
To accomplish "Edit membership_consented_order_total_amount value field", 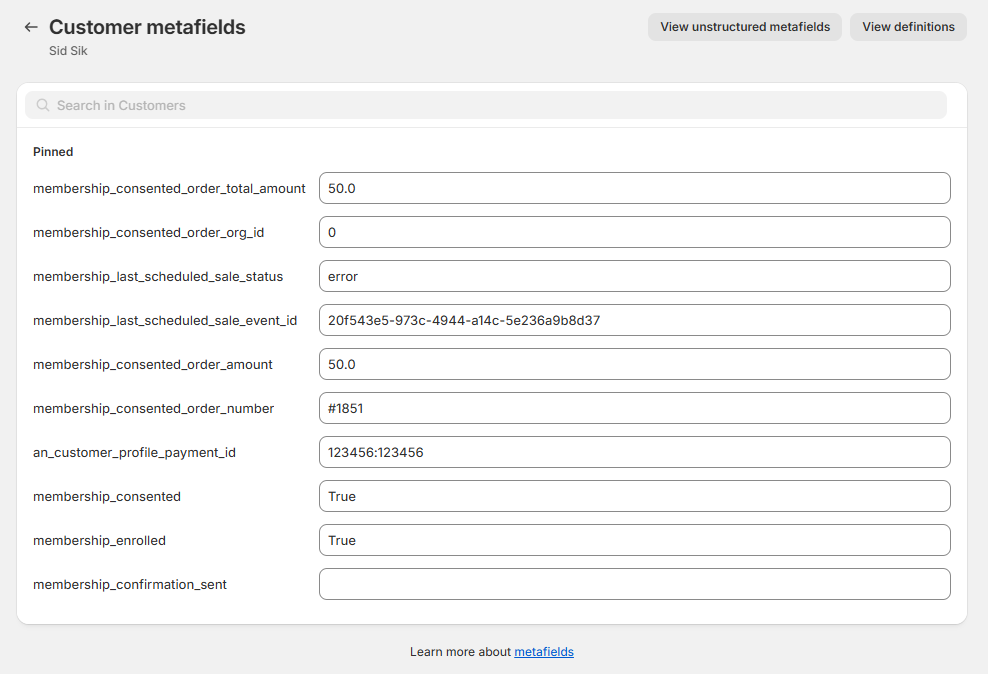I will 634,188.
